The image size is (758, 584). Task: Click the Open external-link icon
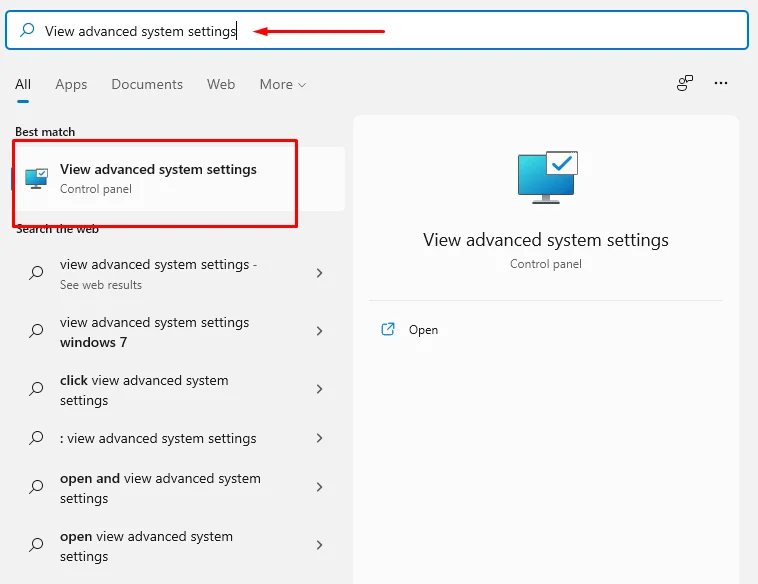388,329
